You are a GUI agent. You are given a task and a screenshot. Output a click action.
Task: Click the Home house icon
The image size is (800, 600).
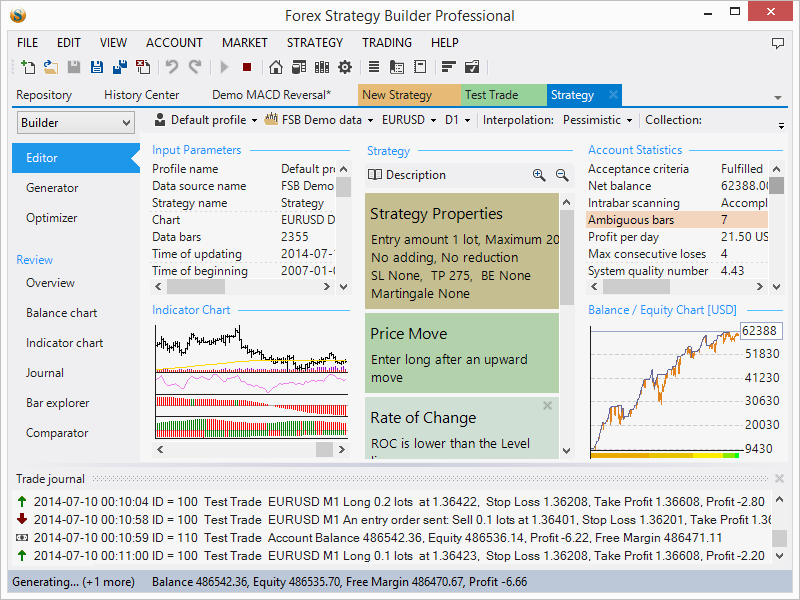point(275,67)
